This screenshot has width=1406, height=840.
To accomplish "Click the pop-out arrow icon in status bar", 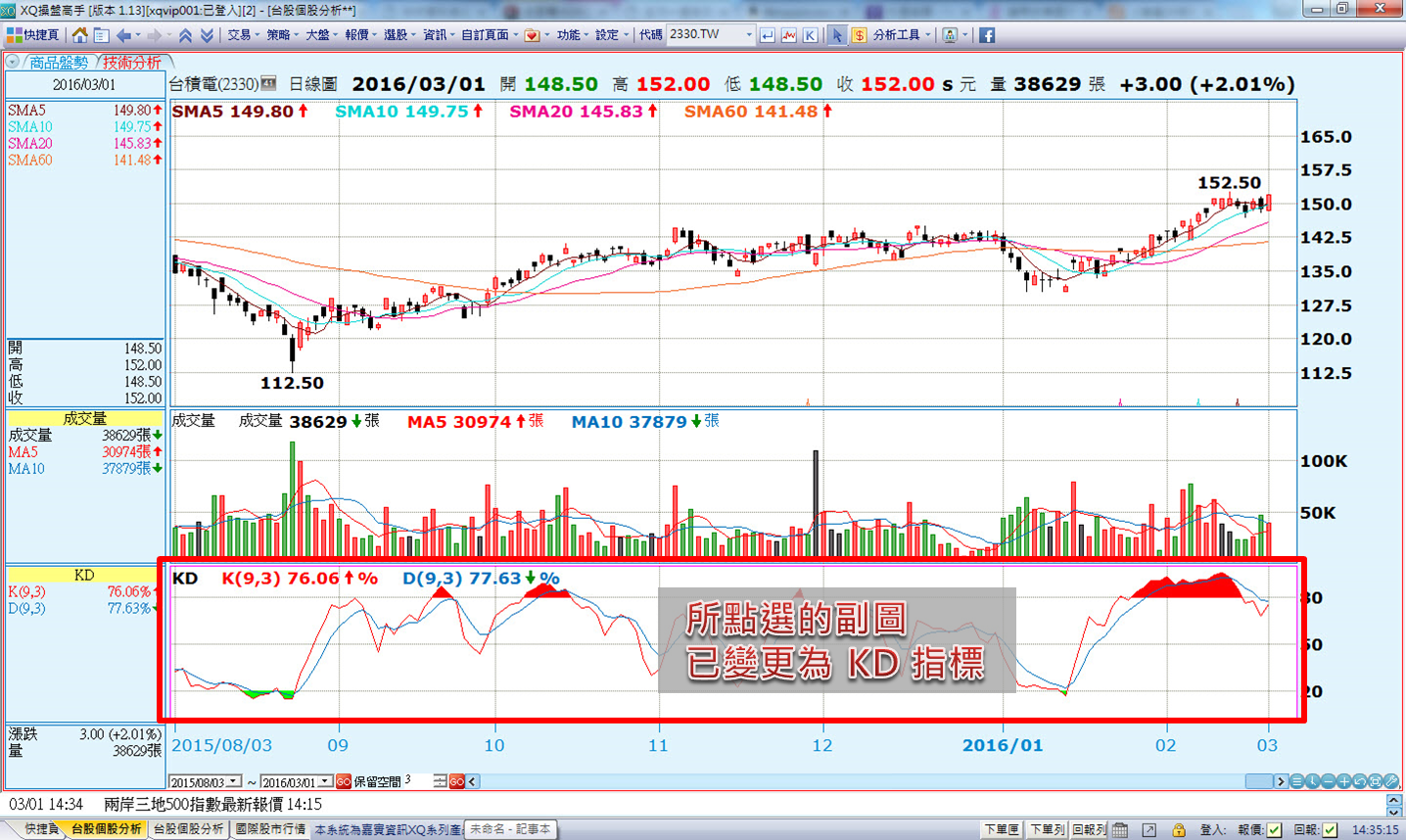I will pos(1149,830).
